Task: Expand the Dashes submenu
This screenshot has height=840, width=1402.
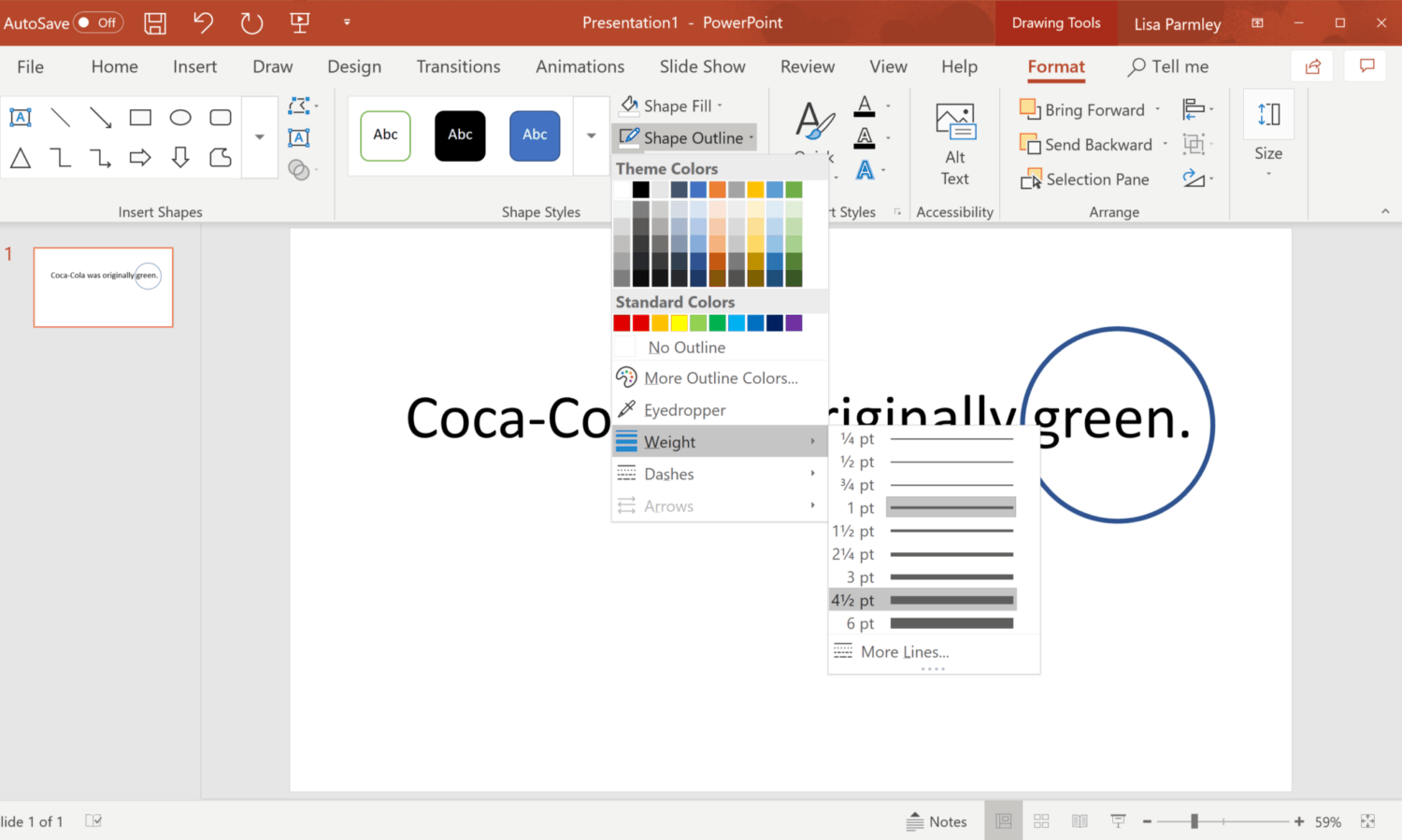Action: (x=719, y=474)
